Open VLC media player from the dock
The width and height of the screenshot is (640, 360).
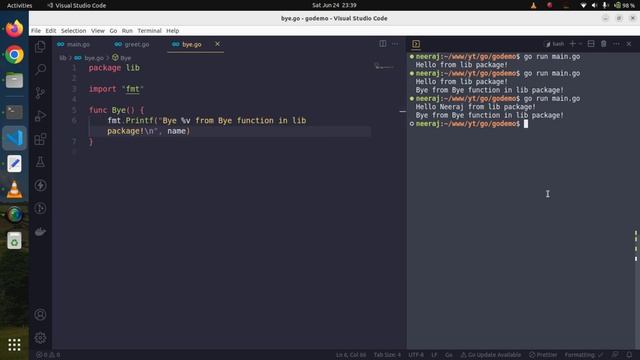click(14, 189)
